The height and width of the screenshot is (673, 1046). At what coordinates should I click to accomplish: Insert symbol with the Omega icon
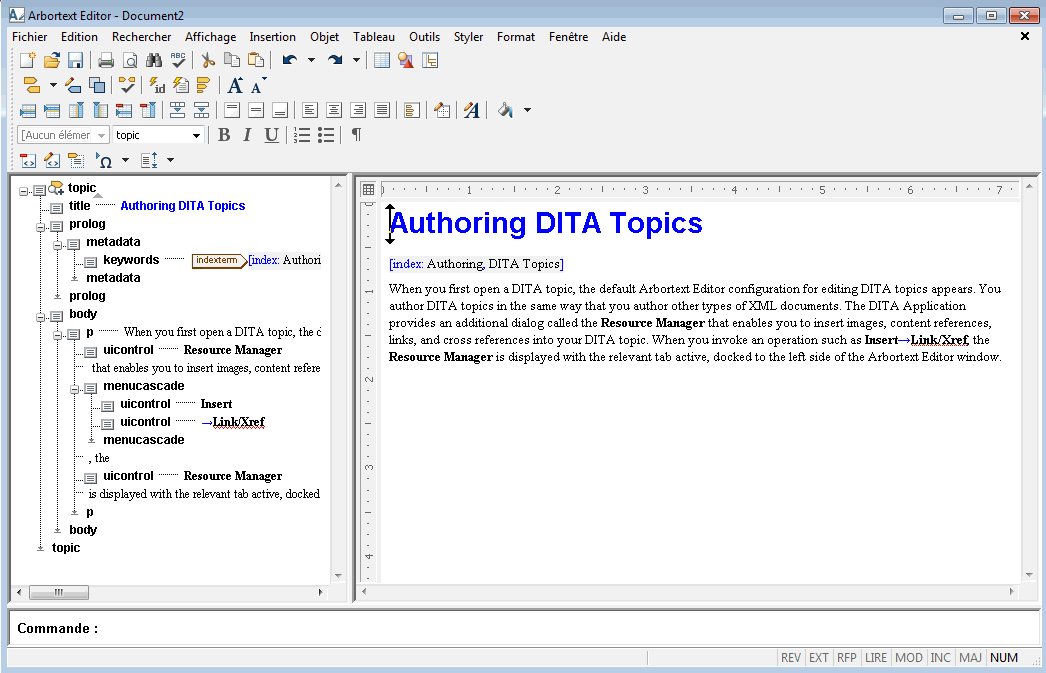(104, 160)
